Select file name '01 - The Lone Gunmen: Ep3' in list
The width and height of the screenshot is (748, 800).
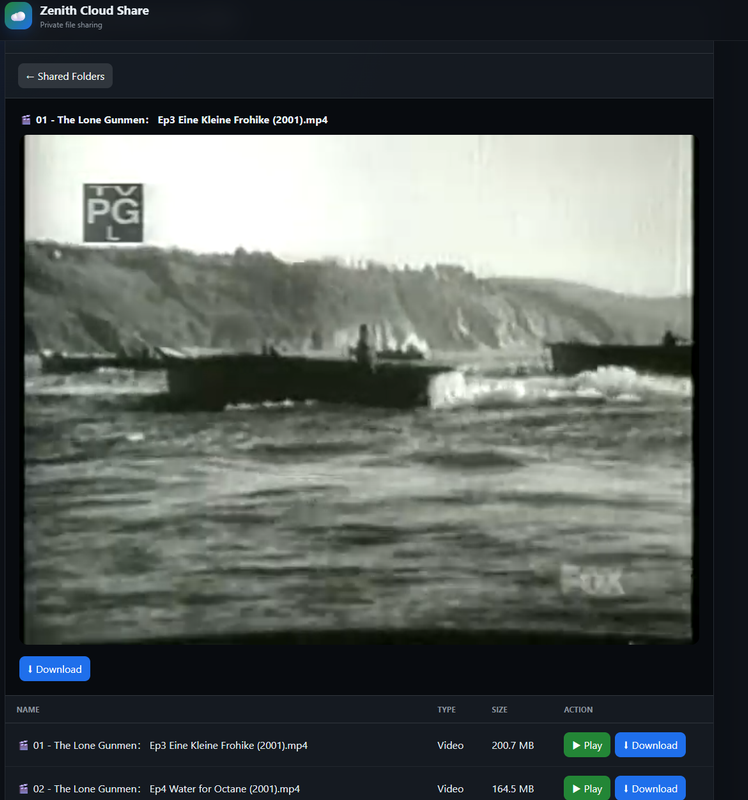(170, 745)
